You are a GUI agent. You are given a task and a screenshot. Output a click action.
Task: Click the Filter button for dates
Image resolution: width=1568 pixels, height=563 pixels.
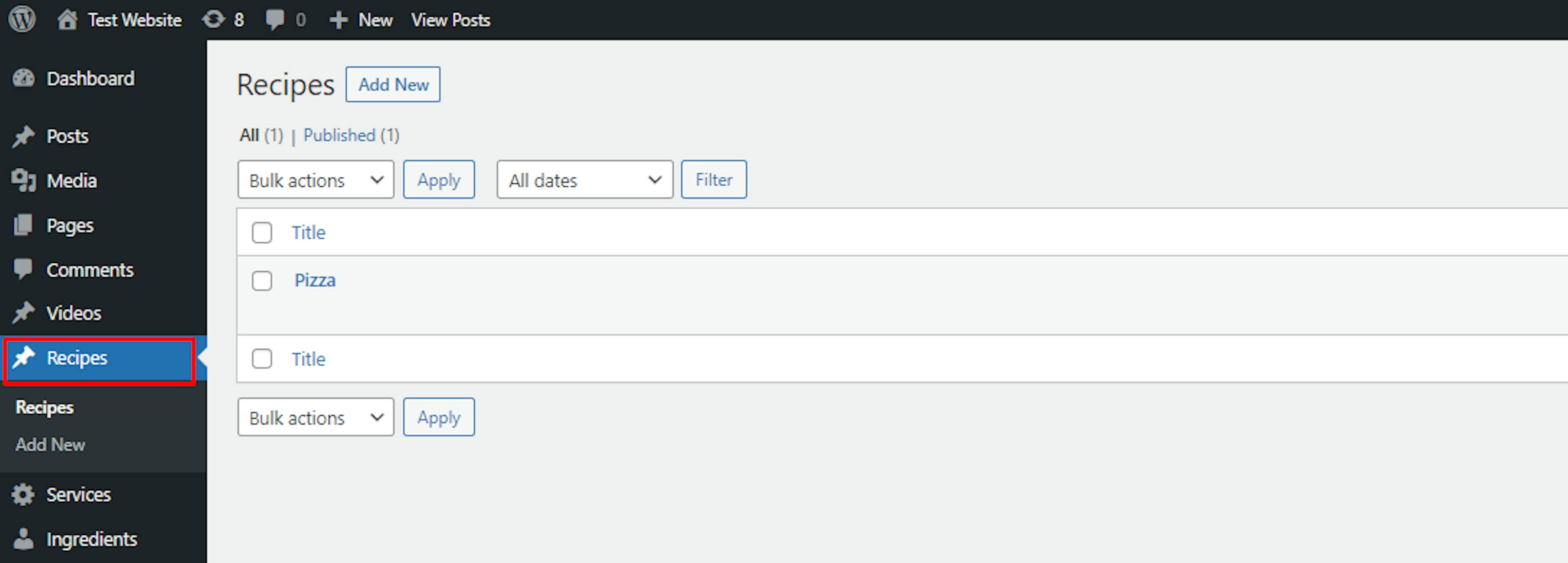[714, 180]
